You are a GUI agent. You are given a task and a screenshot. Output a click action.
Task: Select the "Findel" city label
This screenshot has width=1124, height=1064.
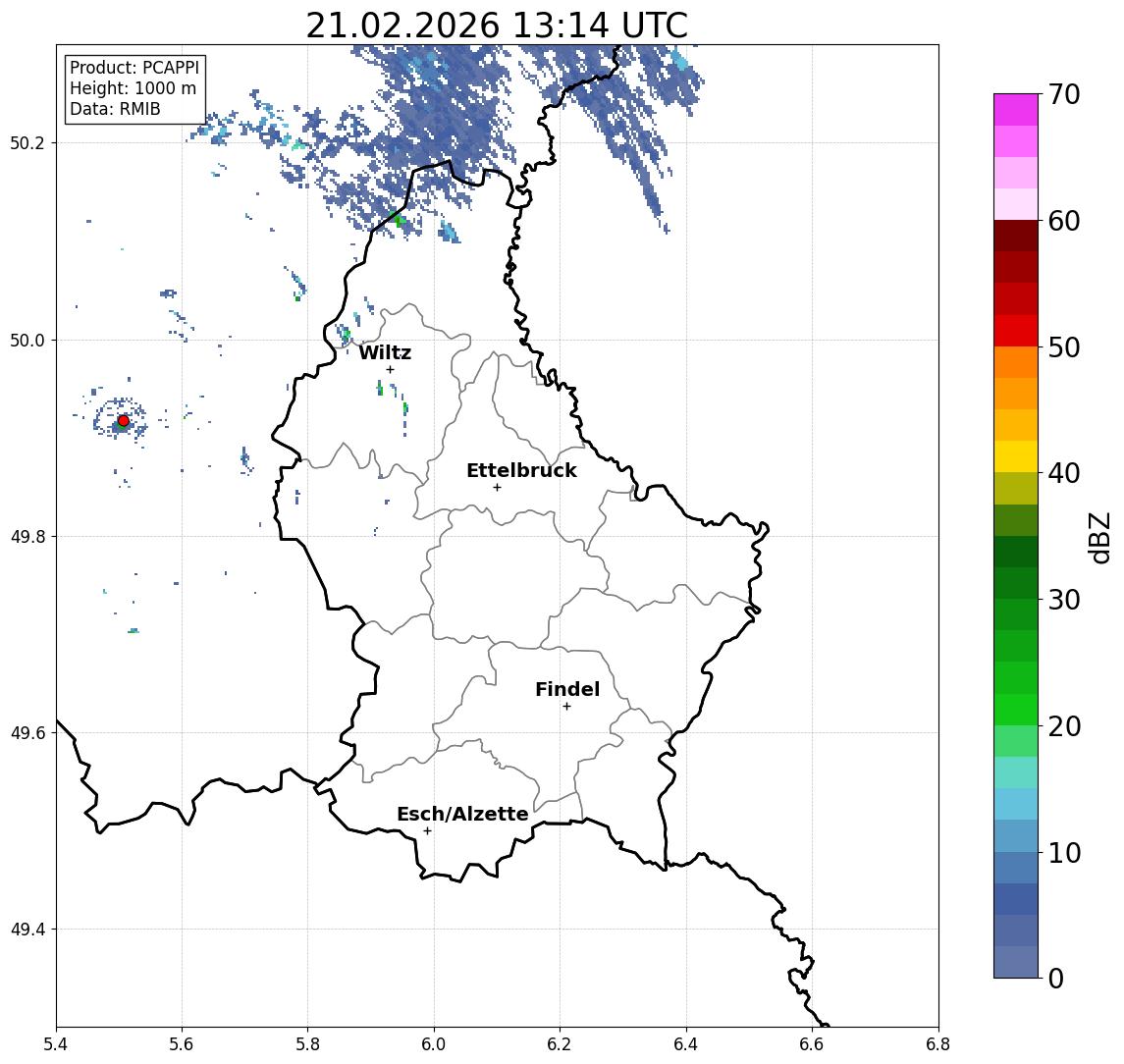567,689
